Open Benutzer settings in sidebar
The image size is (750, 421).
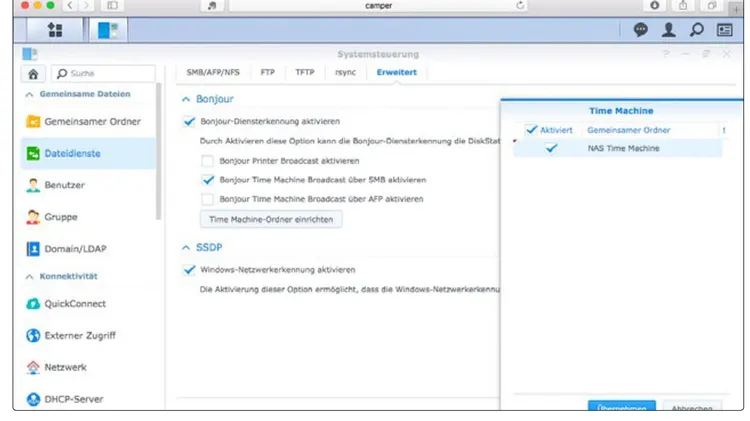point(88,185)
